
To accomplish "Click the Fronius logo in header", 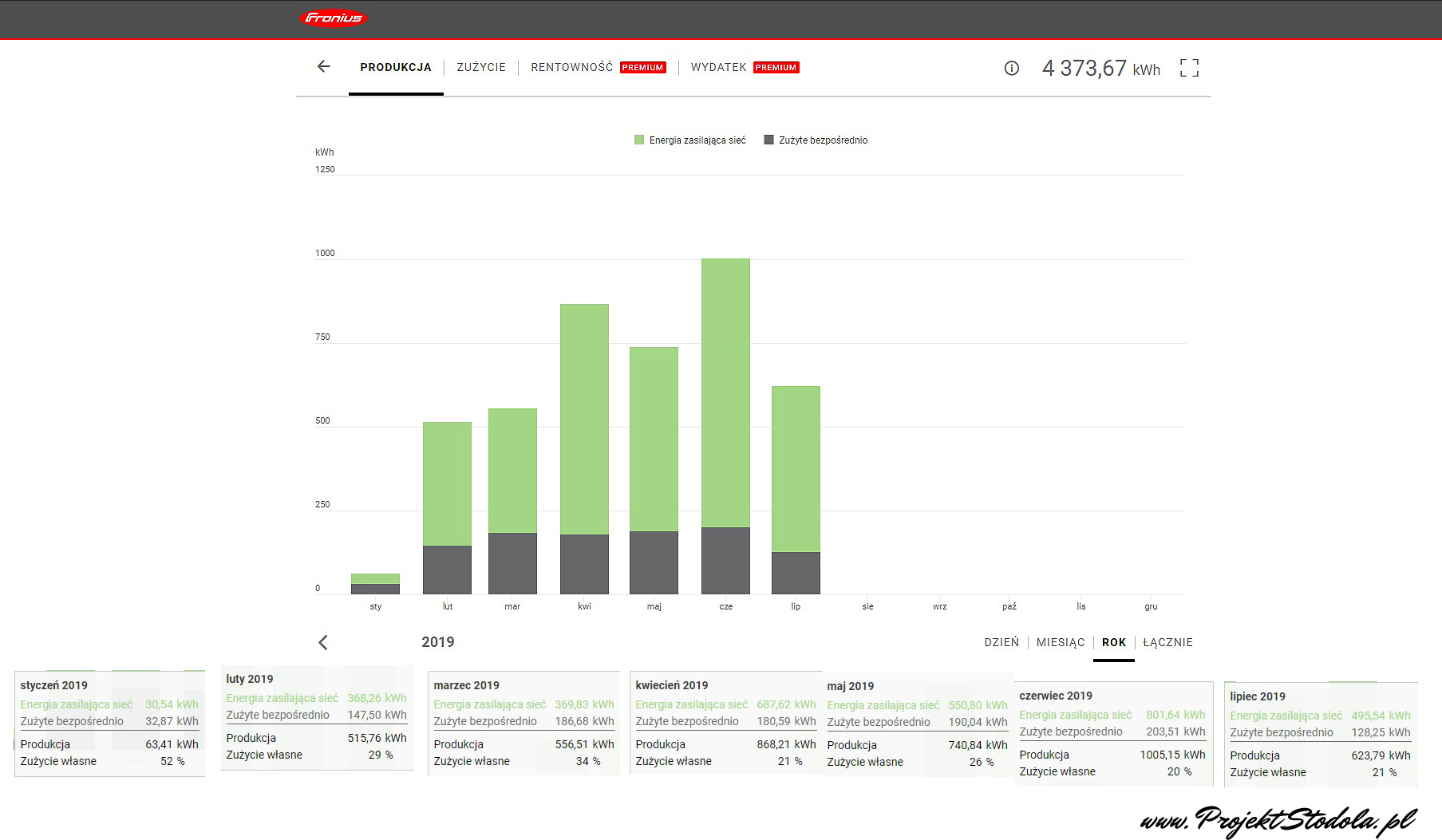I will tap(334, 18).
